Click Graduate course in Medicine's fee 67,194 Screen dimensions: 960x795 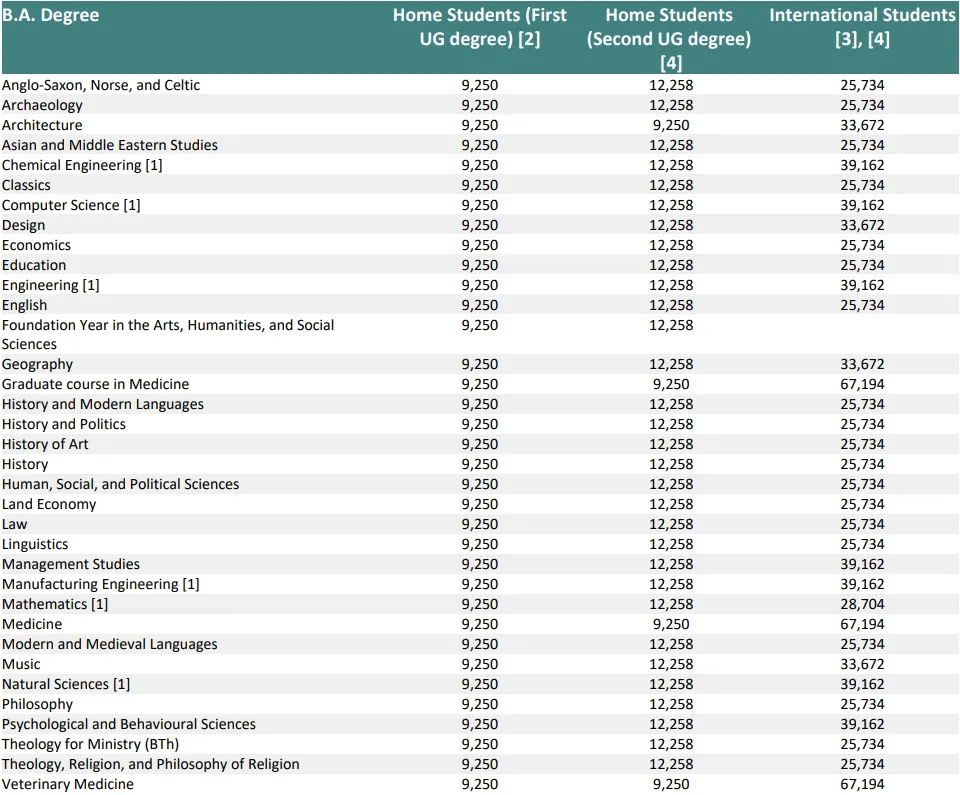point(862,384)
